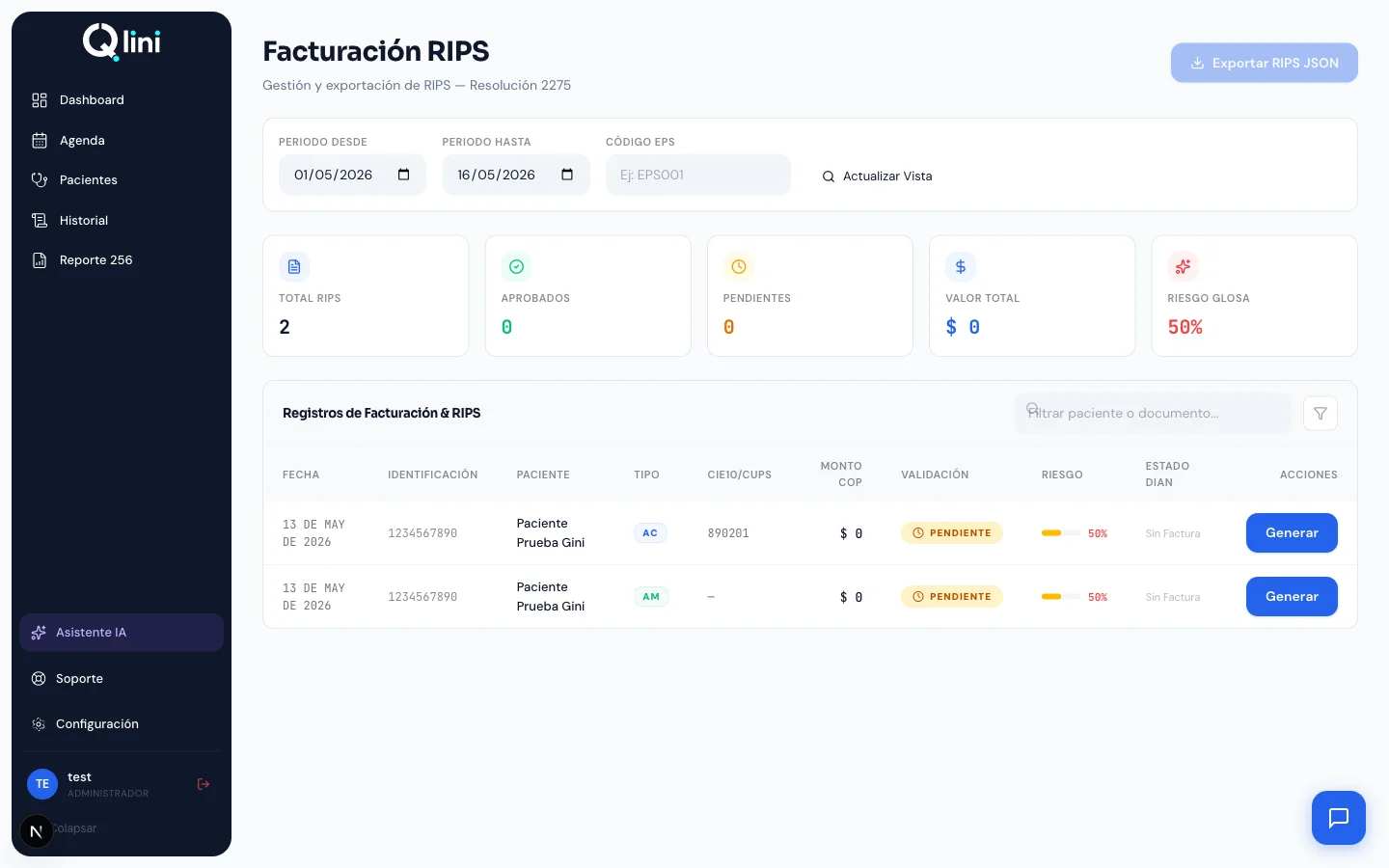
Task: Open calendar picker for Periodo Hasta
Action: pos(567,175)
